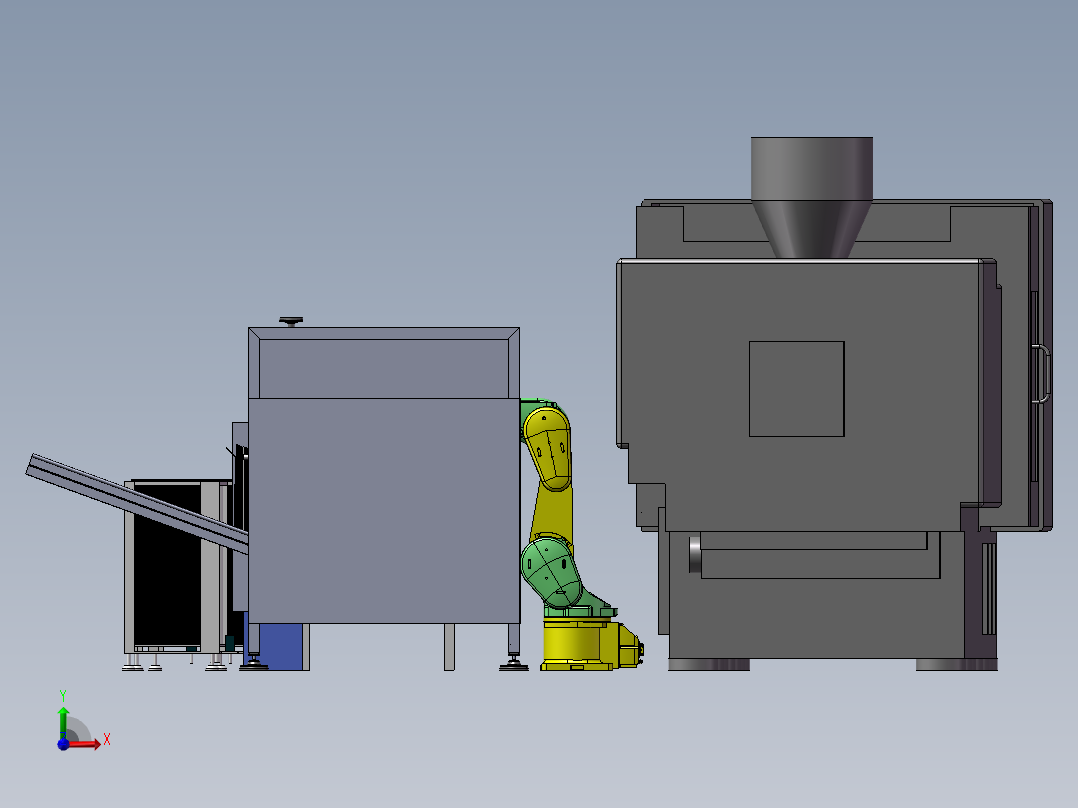Screen dimensions: 1078x808
Task: Select the door handle on dark machine's right side
Action: [x=1042, y=373]
